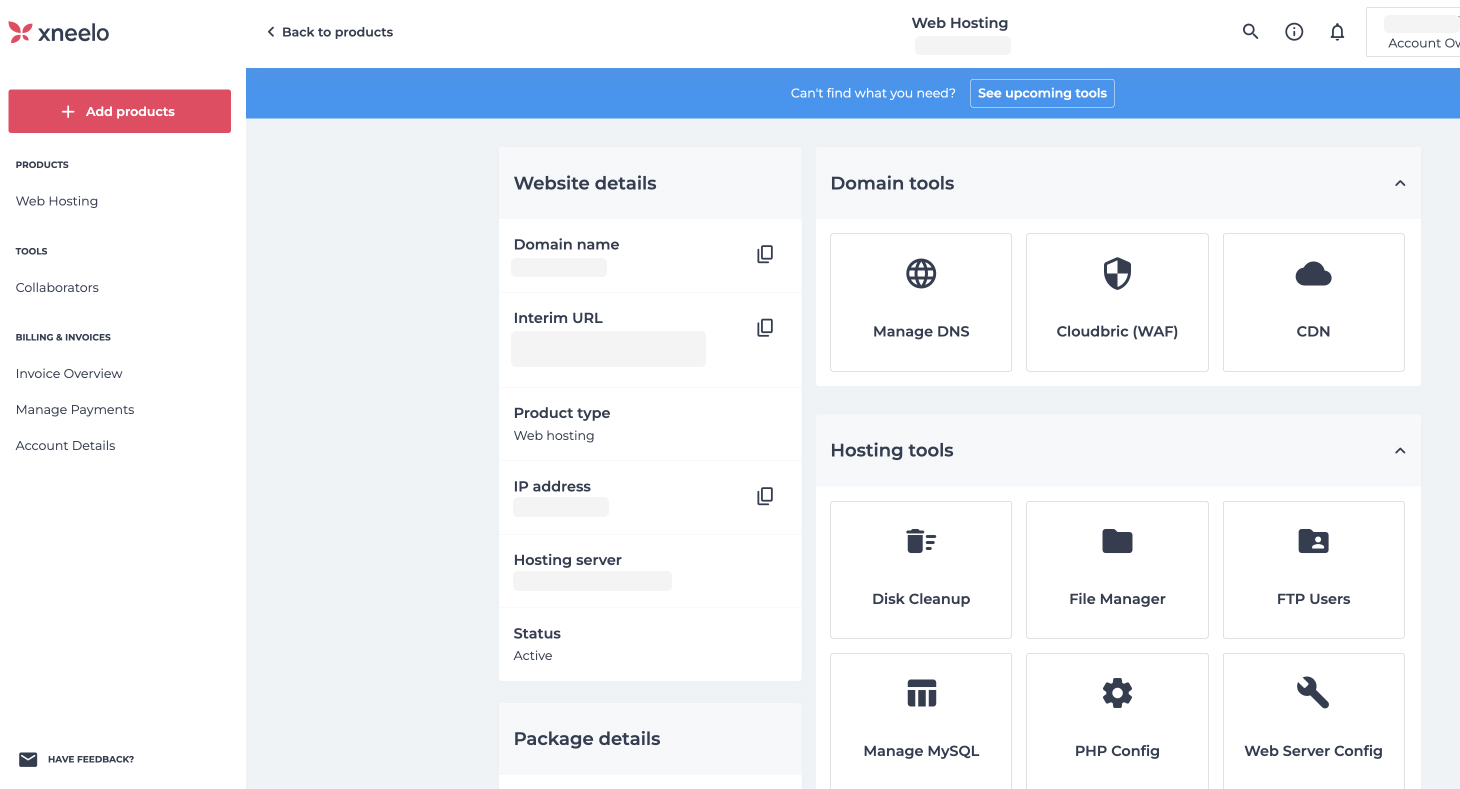Copy the Interim URL value
This screenshot has height=789, width=1460.
pyautogui.click(x=765, y=328)
